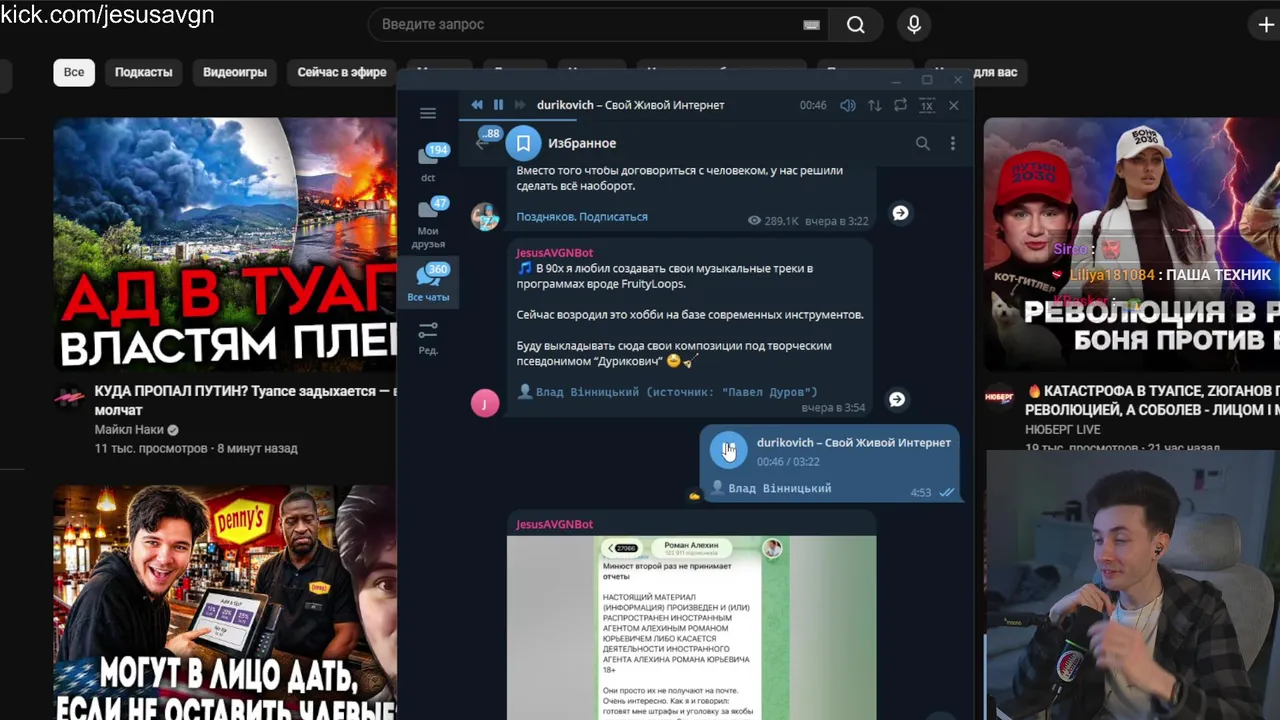Pause the durikovich audio message bubble

[x=729, y=450]
